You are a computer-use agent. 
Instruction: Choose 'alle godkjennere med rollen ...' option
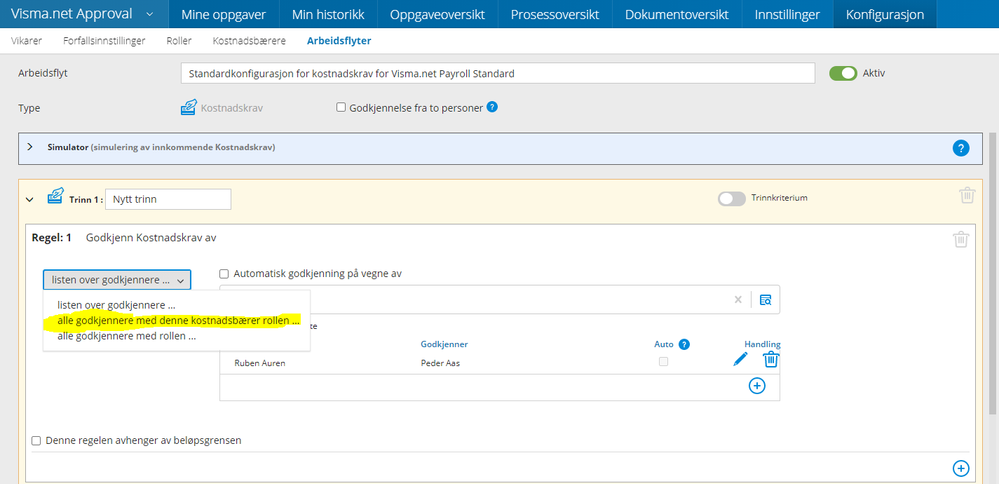[x=126, y=336]
